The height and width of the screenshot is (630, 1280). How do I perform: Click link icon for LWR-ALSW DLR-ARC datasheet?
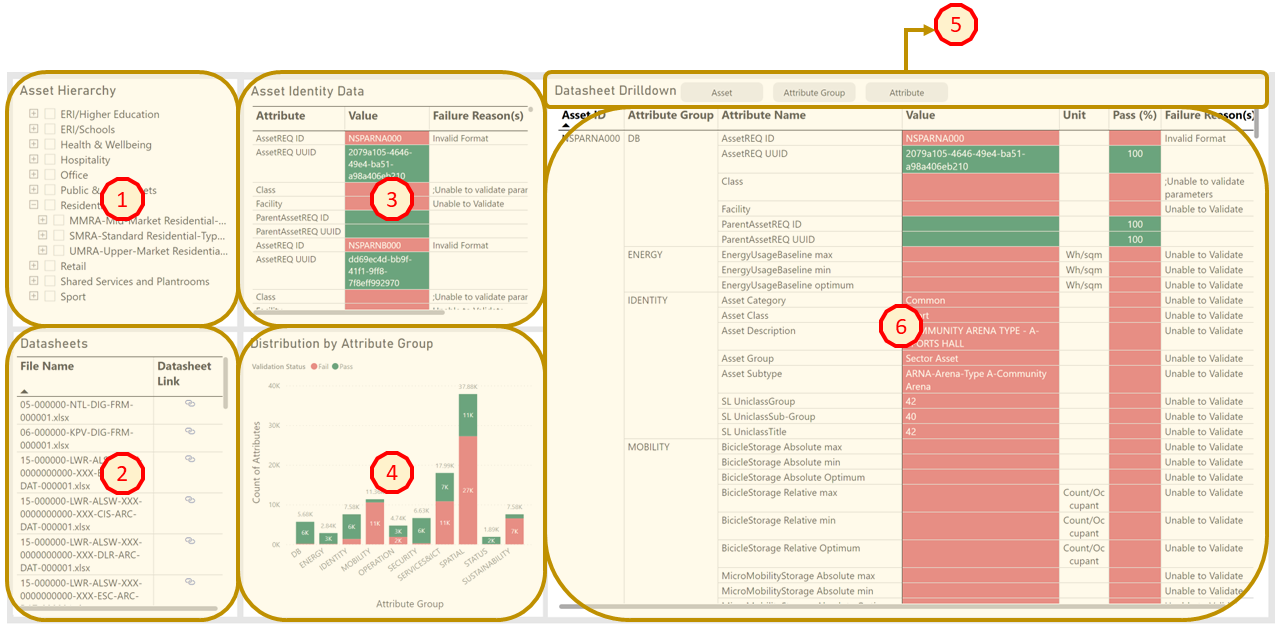[x=189, y=541]
